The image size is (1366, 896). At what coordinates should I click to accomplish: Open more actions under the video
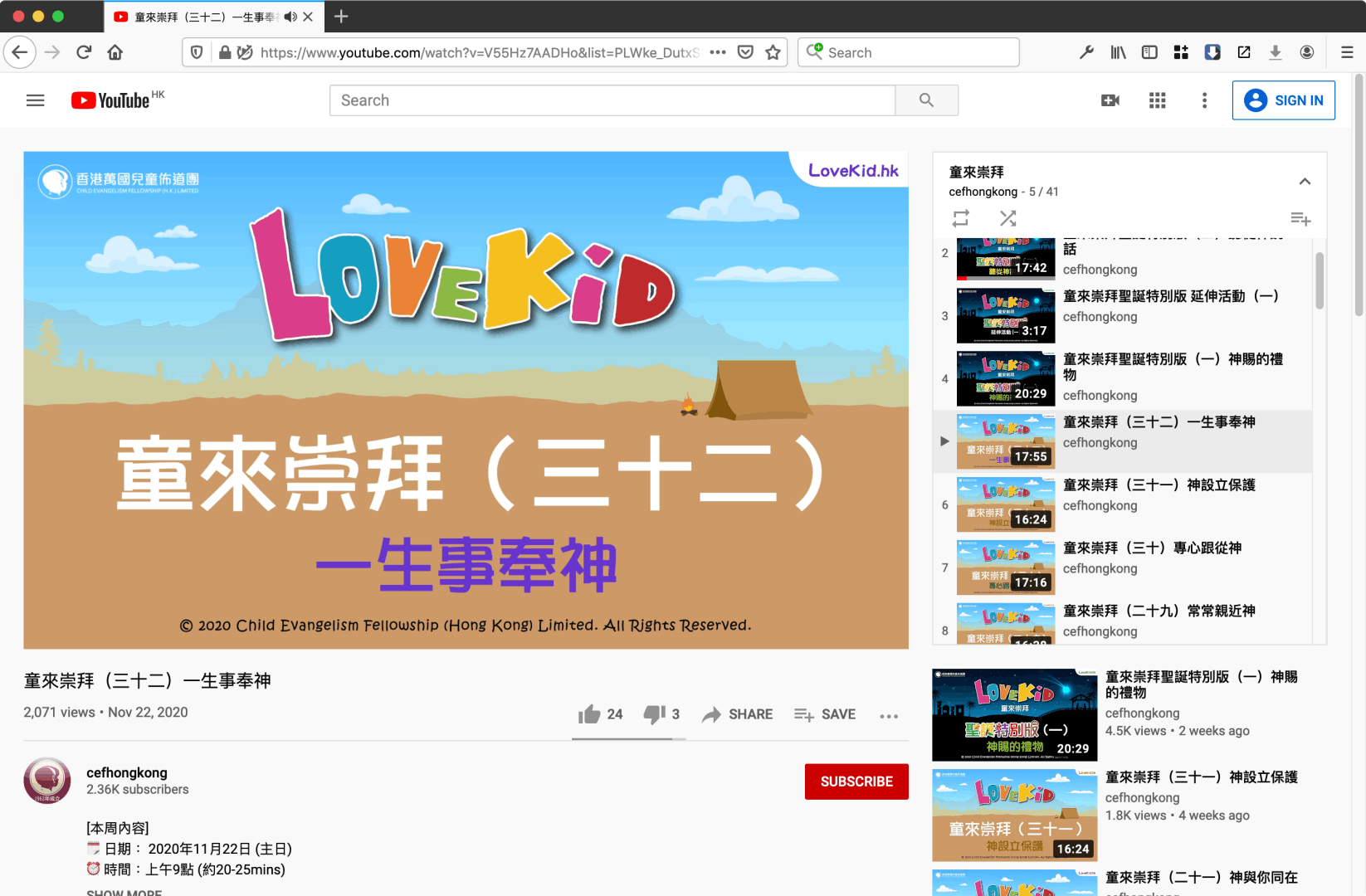click(x=889, y=716)
